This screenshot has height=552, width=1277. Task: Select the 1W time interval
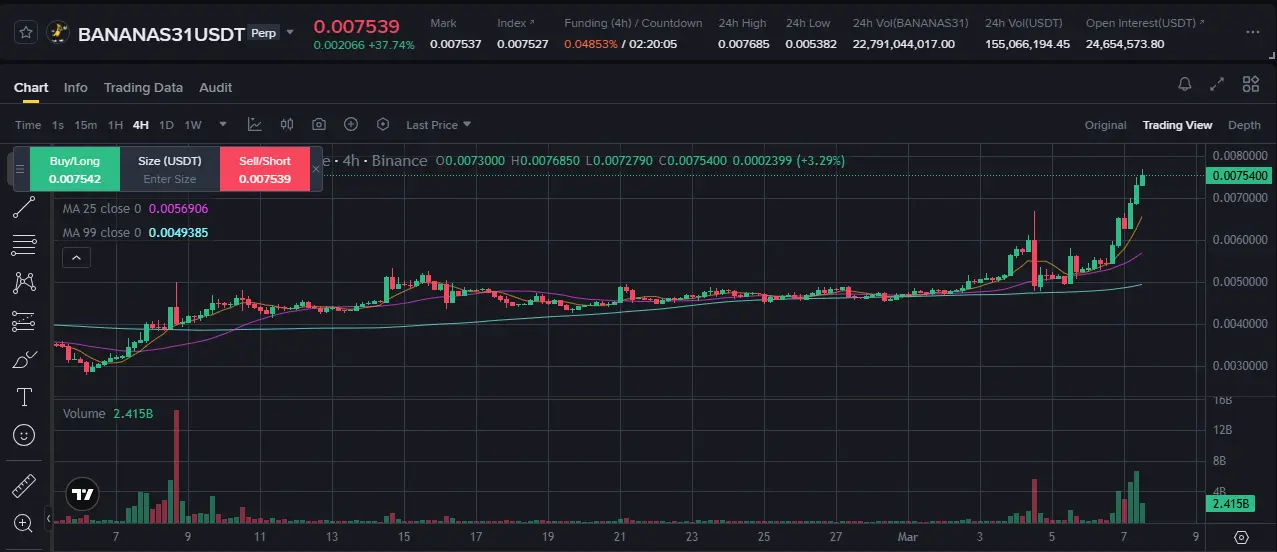pyautogui.click(x=193, y=125)
